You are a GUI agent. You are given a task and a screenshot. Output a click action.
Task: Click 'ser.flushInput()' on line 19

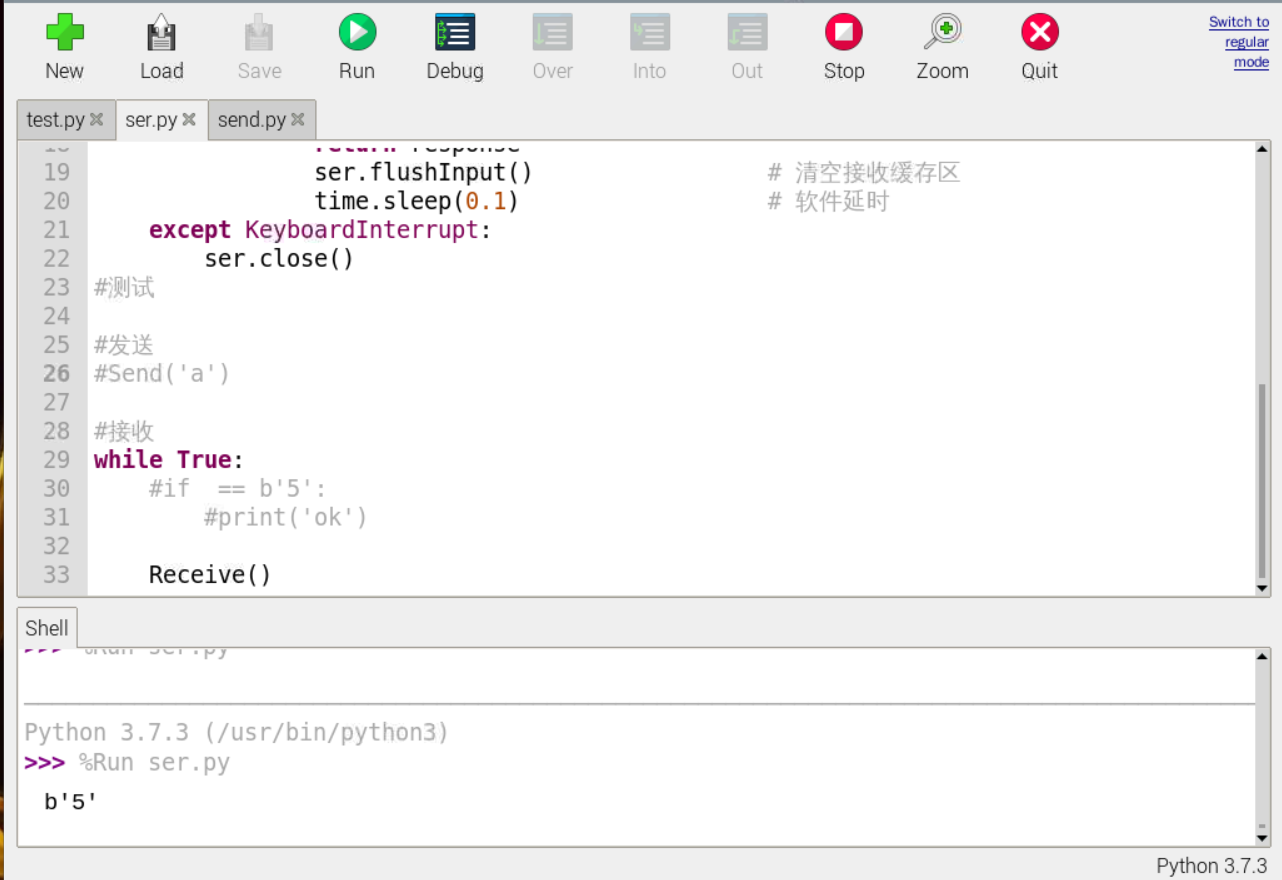tap(423, 173)
